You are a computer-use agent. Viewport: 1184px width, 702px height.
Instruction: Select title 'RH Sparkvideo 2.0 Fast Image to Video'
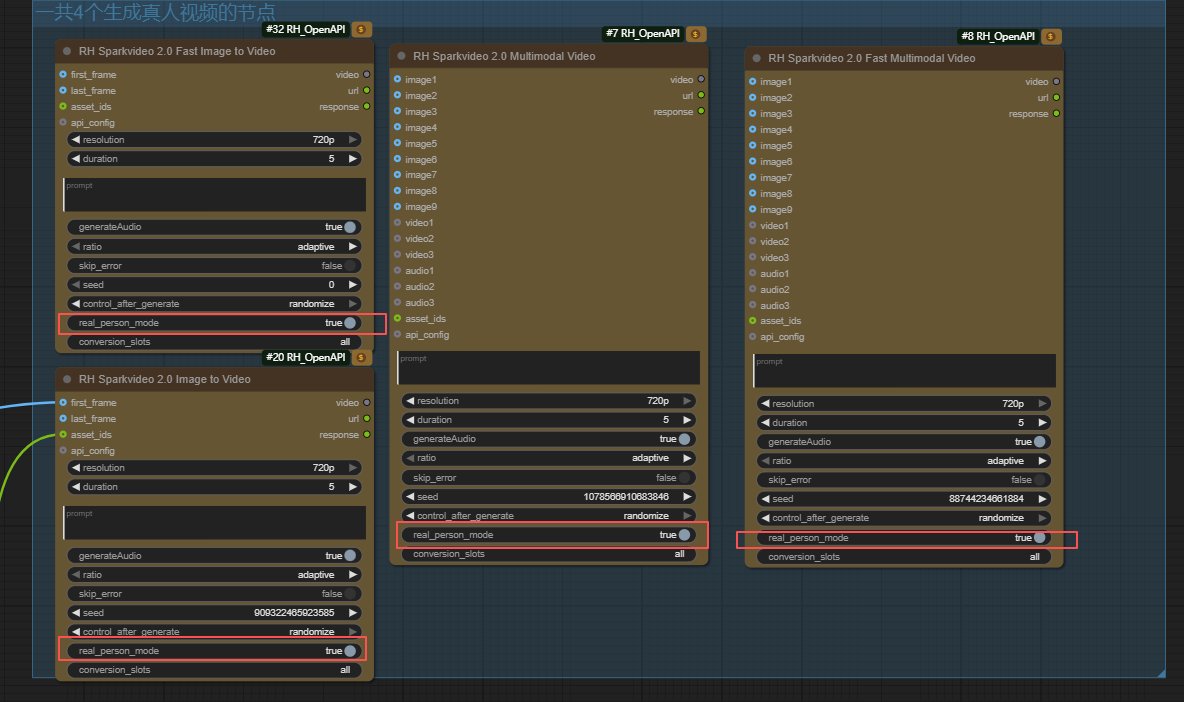click(x=177, y=51)
